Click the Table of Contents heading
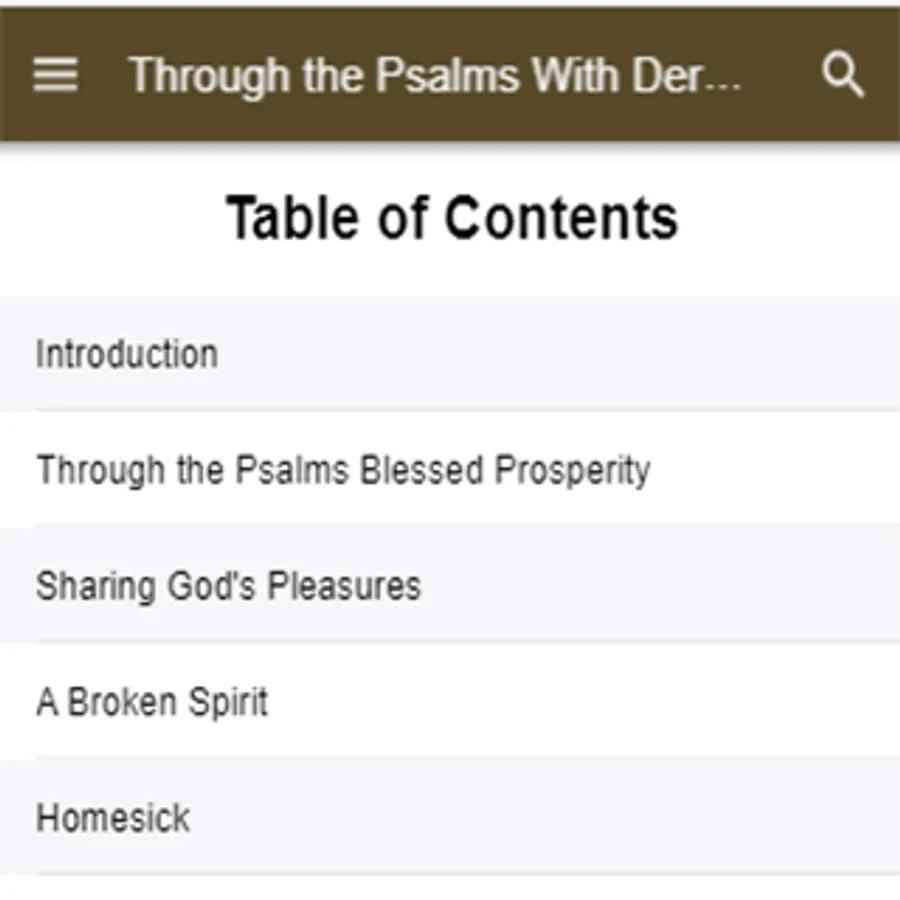 pos(452,218)
